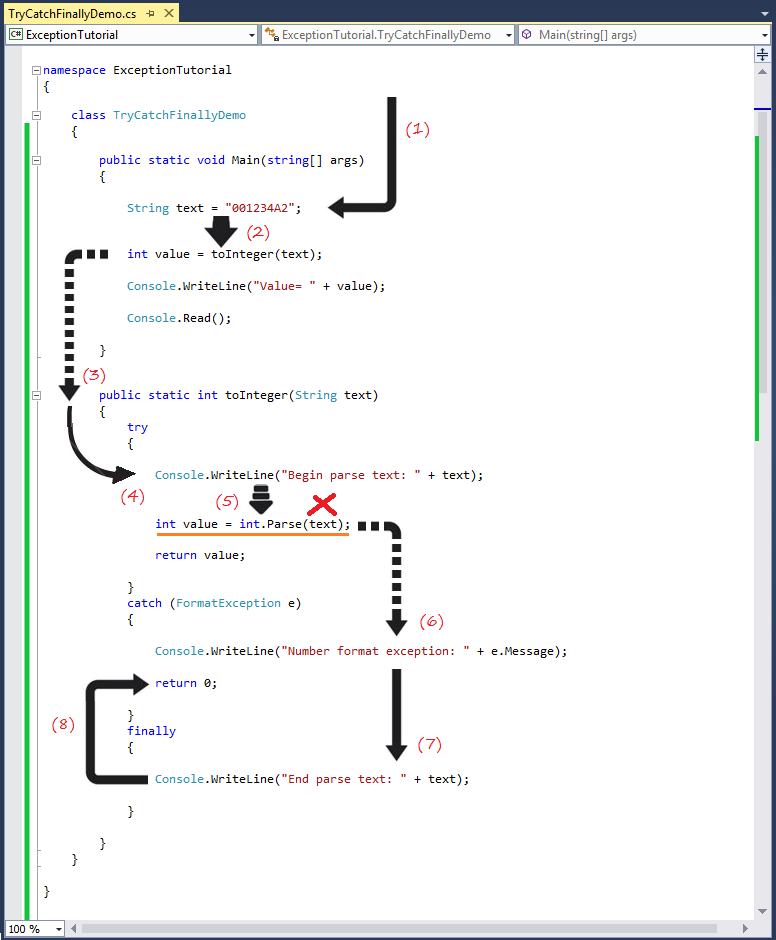Viewport: 776px width, 940px height.
Task: Click the vertical scrollbar thumb
Action: pyautogui.click(x=762, y=252)
